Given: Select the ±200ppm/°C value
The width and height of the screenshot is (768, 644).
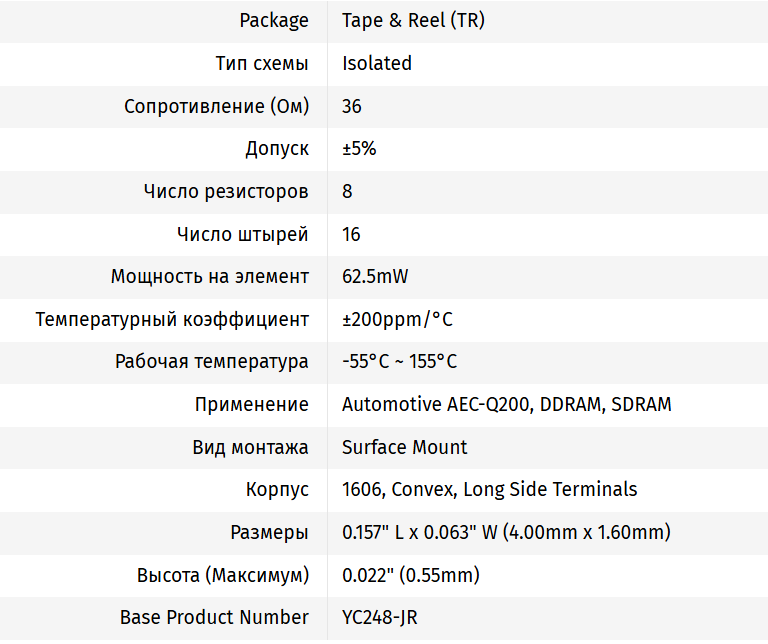Looking at the screenshot, I should [397, 320].
